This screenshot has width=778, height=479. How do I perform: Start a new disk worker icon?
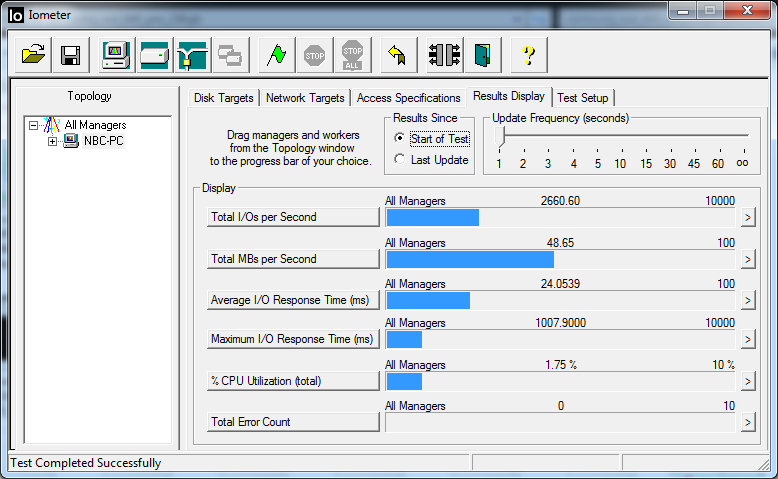(x=154, y=55)
